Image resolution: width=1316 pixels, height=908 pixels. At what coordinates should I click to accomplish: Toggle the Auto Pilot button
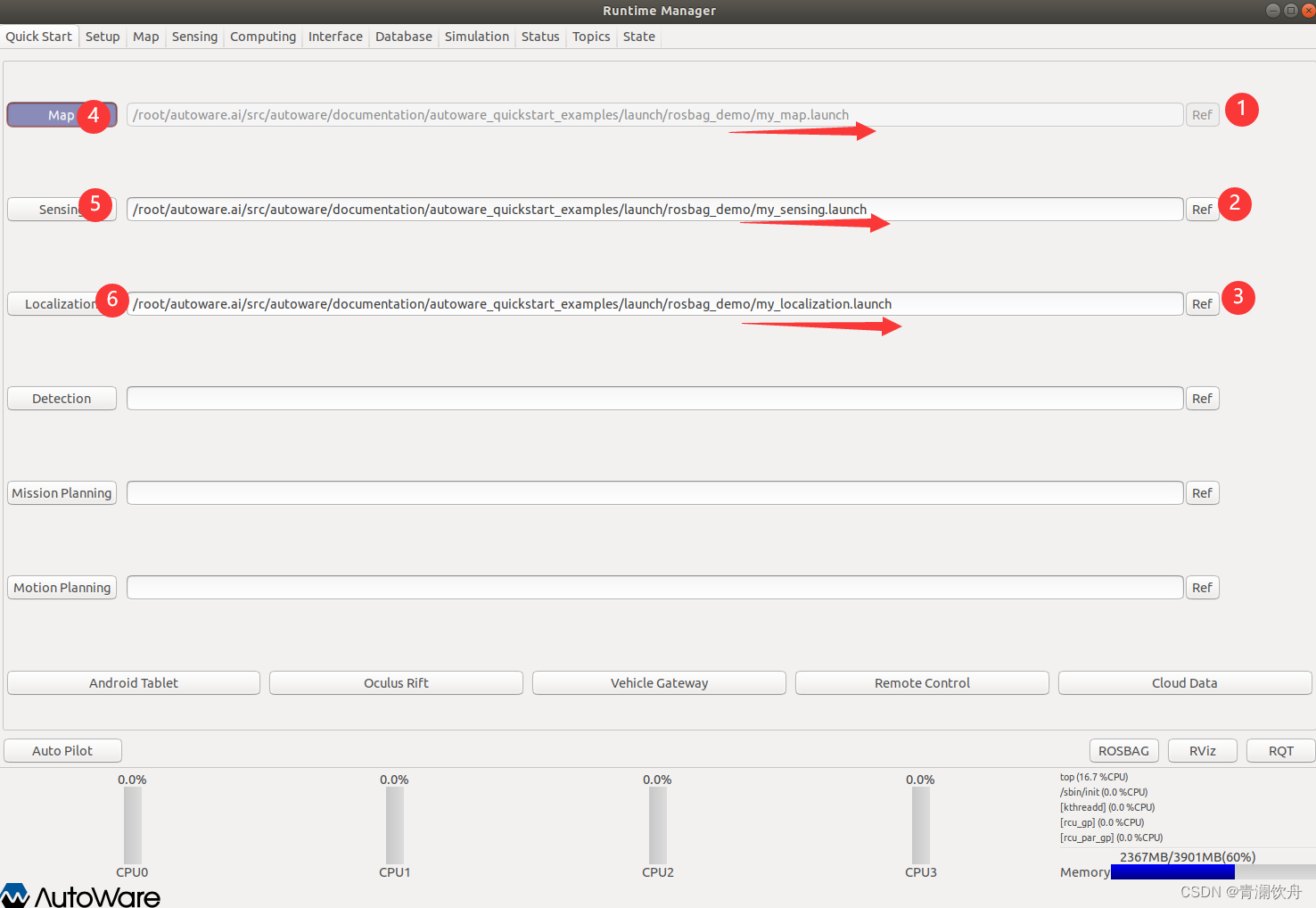(62, 751)
